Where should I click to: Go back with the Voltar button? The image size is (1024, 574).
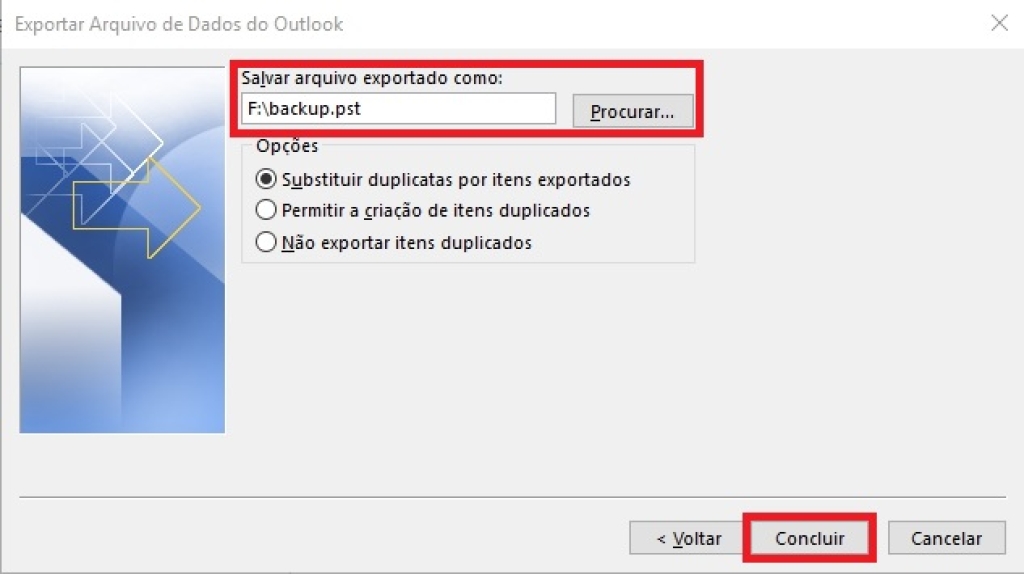688,538
